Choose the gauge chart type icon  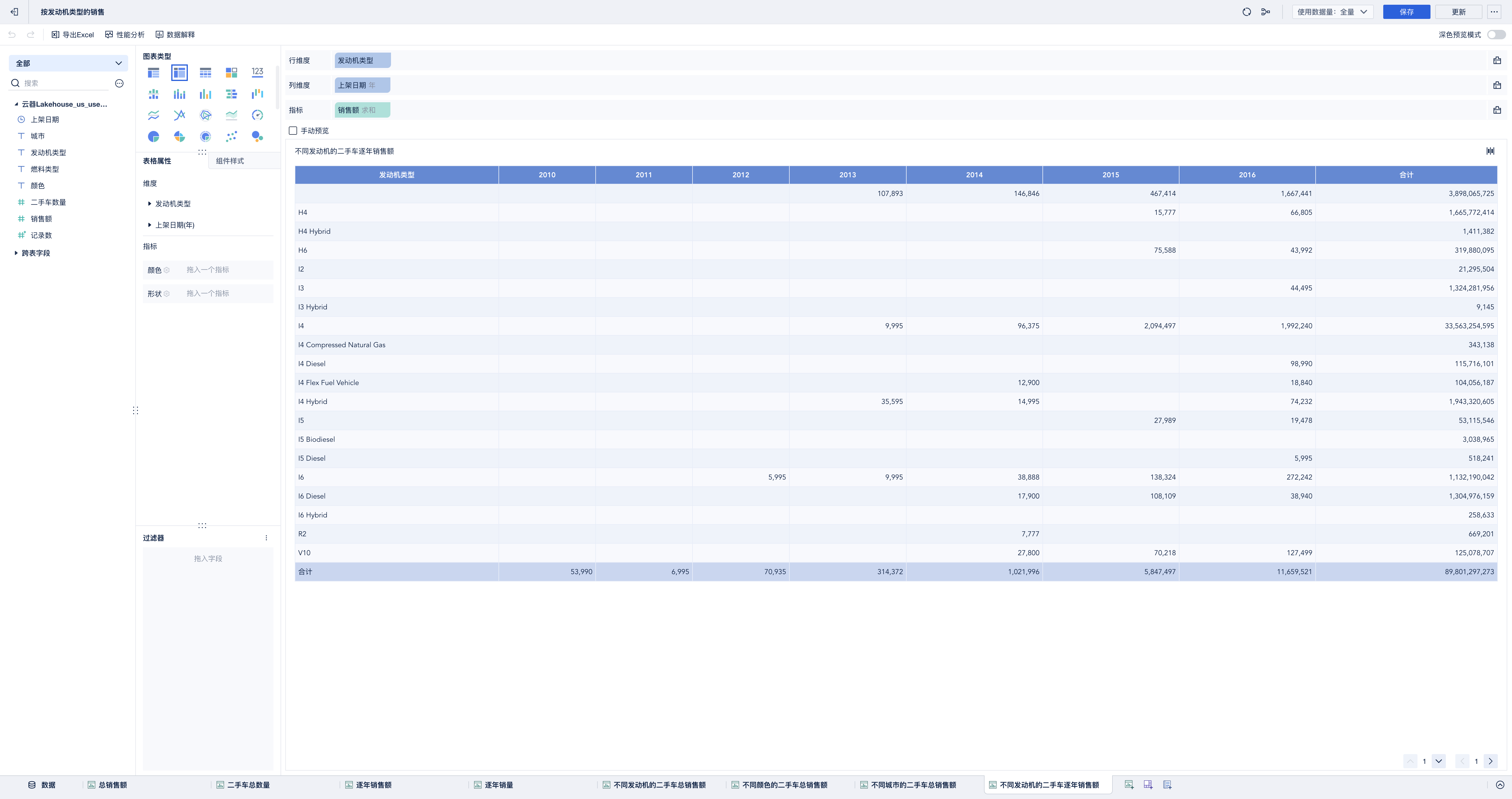pos(257,115)
